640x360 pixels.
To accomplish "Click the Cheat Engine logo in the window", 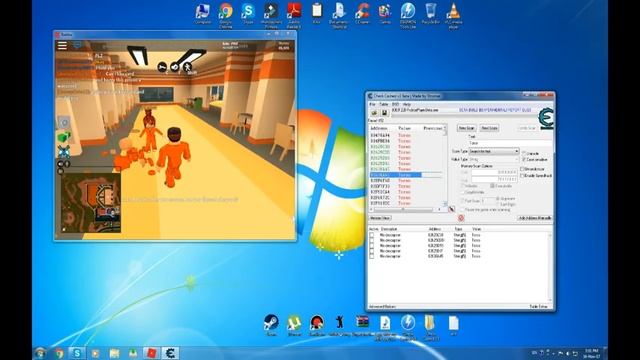I will coord(546,118).
